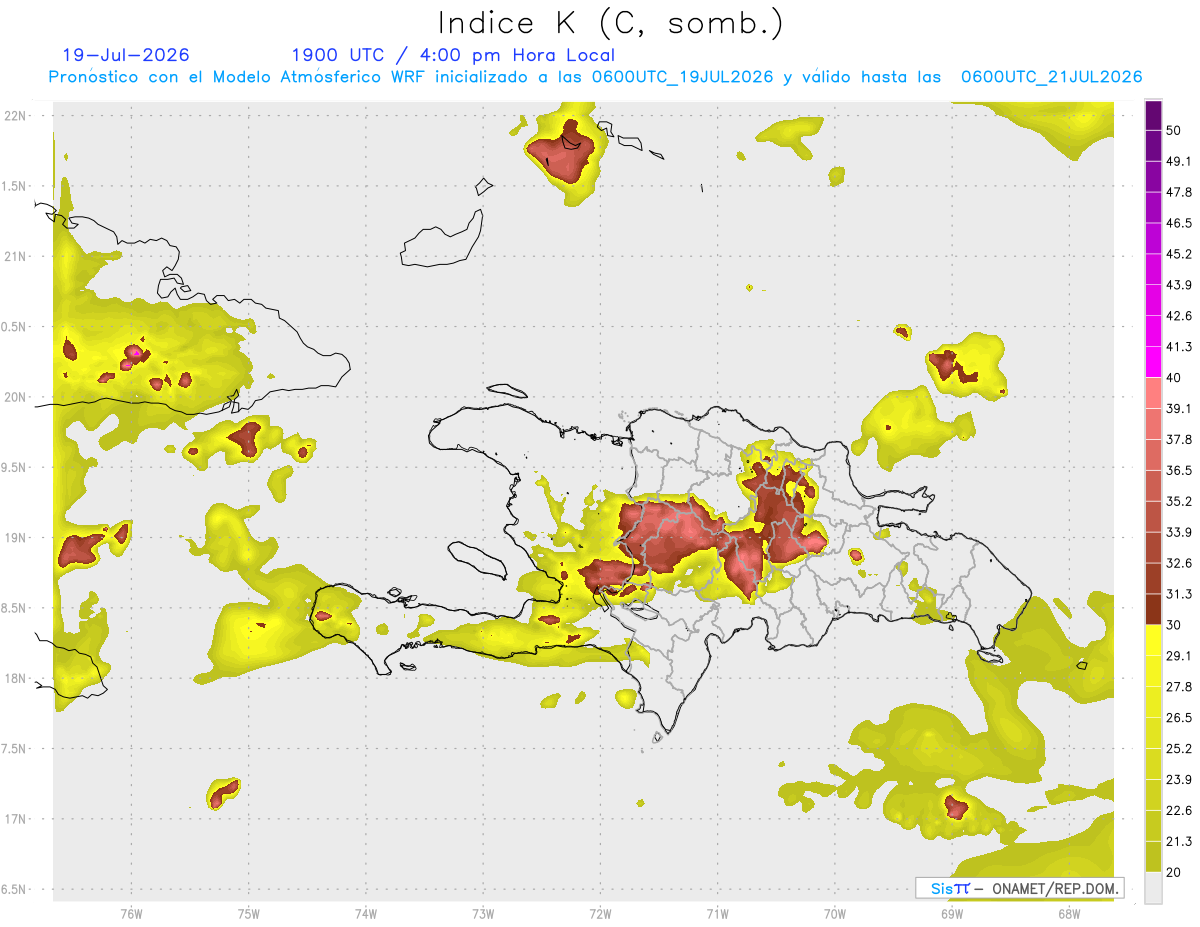The width and height of the screenshot is (1200, 927).
Task: Click the longitude axis label "73W"
Action: point(483,915)
